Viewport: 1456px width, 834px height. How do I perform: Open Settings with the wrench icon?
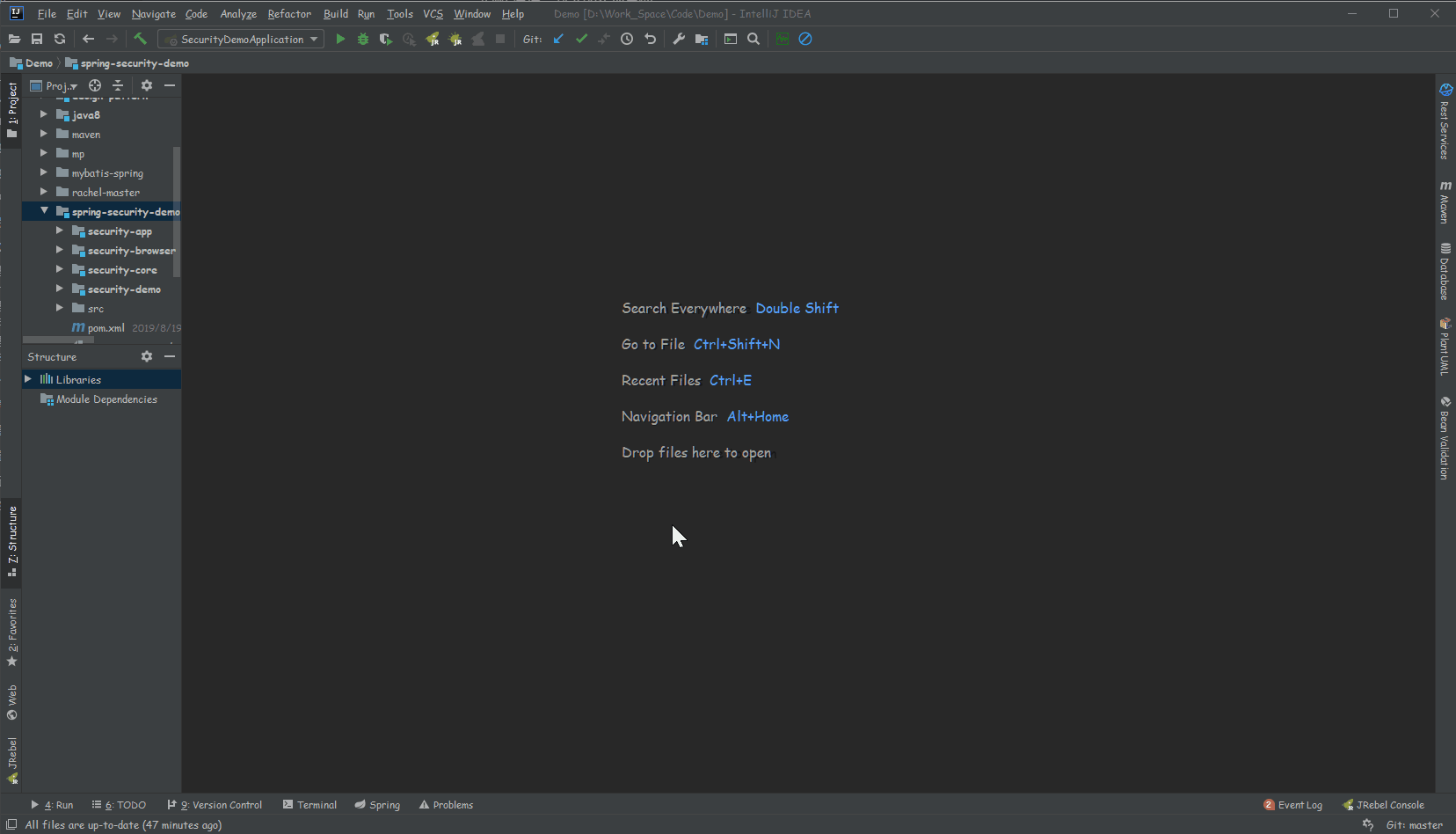pos(679,39)
